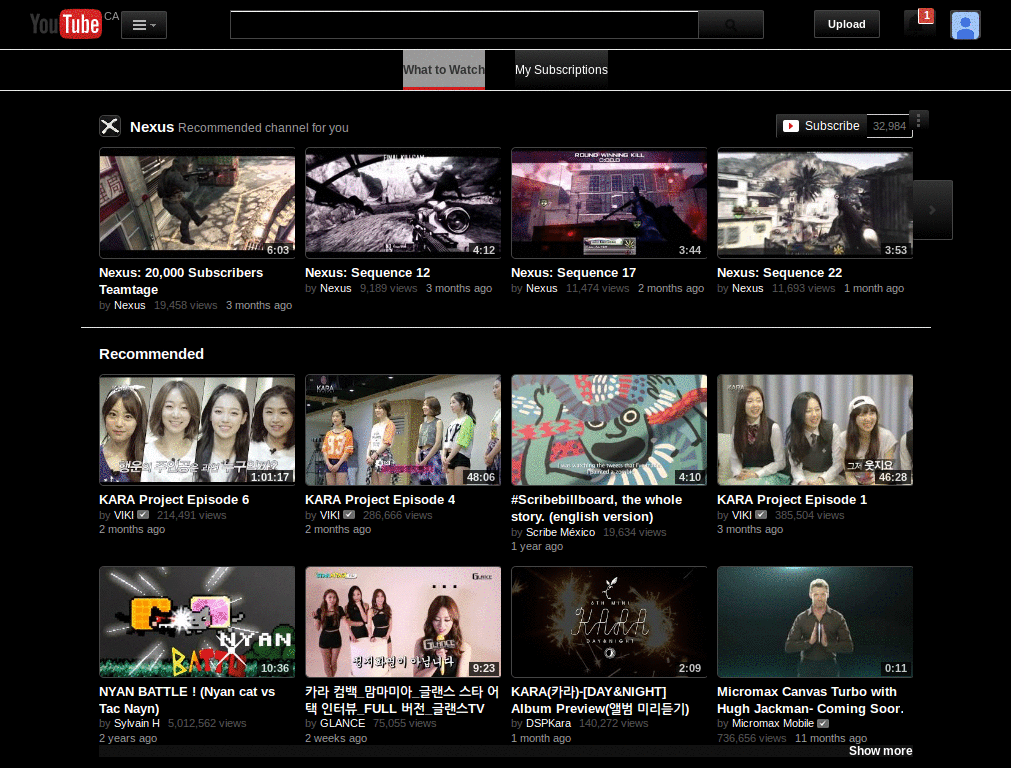Click Micromax Mobile verified badge
The image size is (1024, 768).
click(x=823, y=723)
